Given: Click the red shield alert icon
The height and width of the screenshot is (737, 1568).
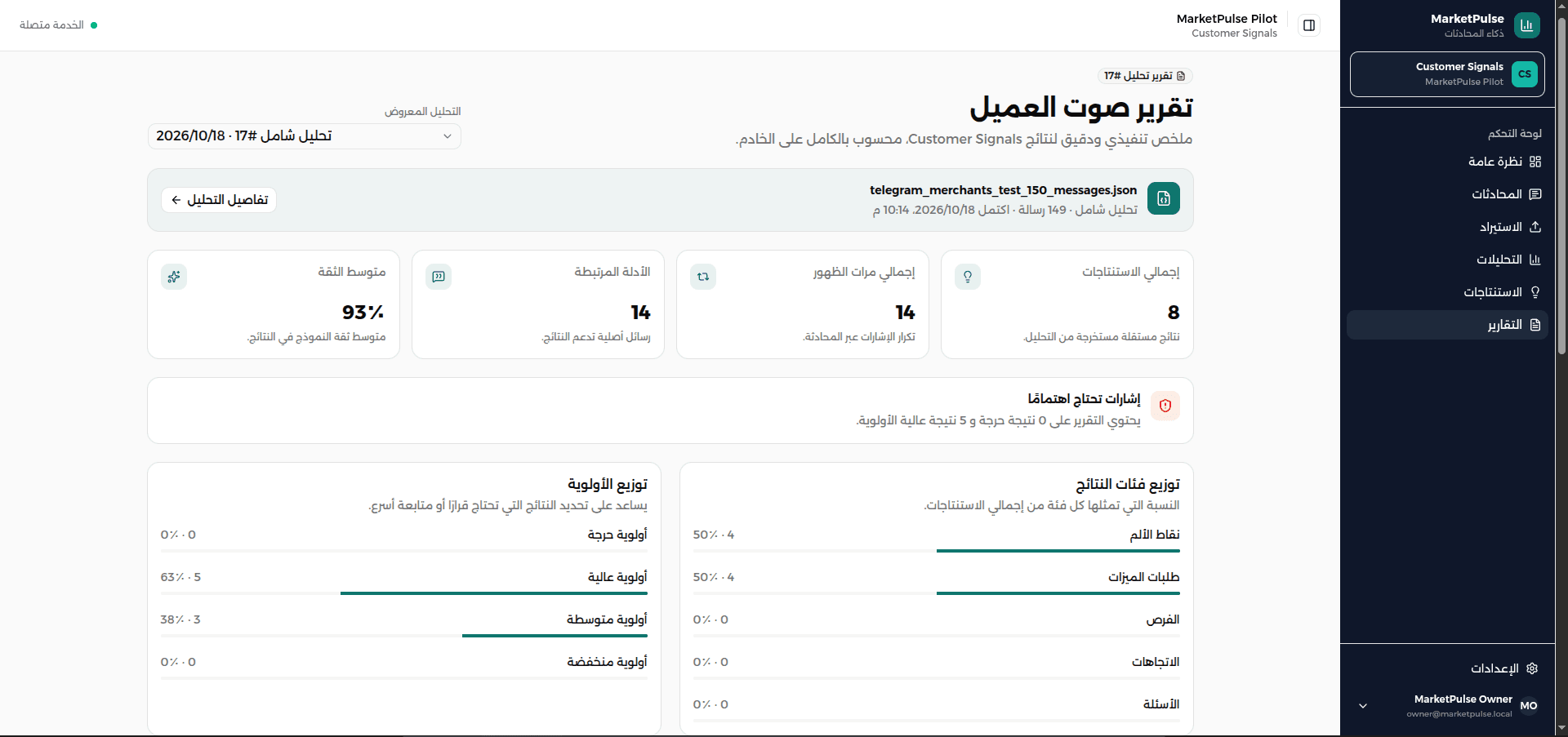Looking at the screenshot, I should [1165, 406].
